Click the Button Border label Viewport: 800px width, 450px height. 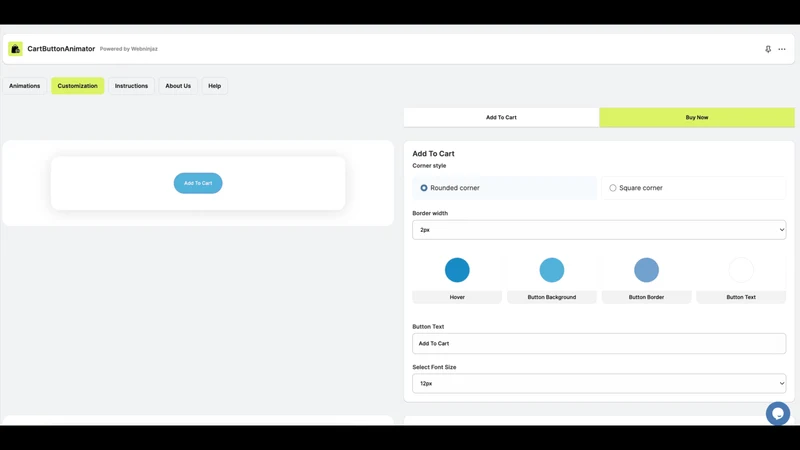pyautogui.click(x=646, y=297)
